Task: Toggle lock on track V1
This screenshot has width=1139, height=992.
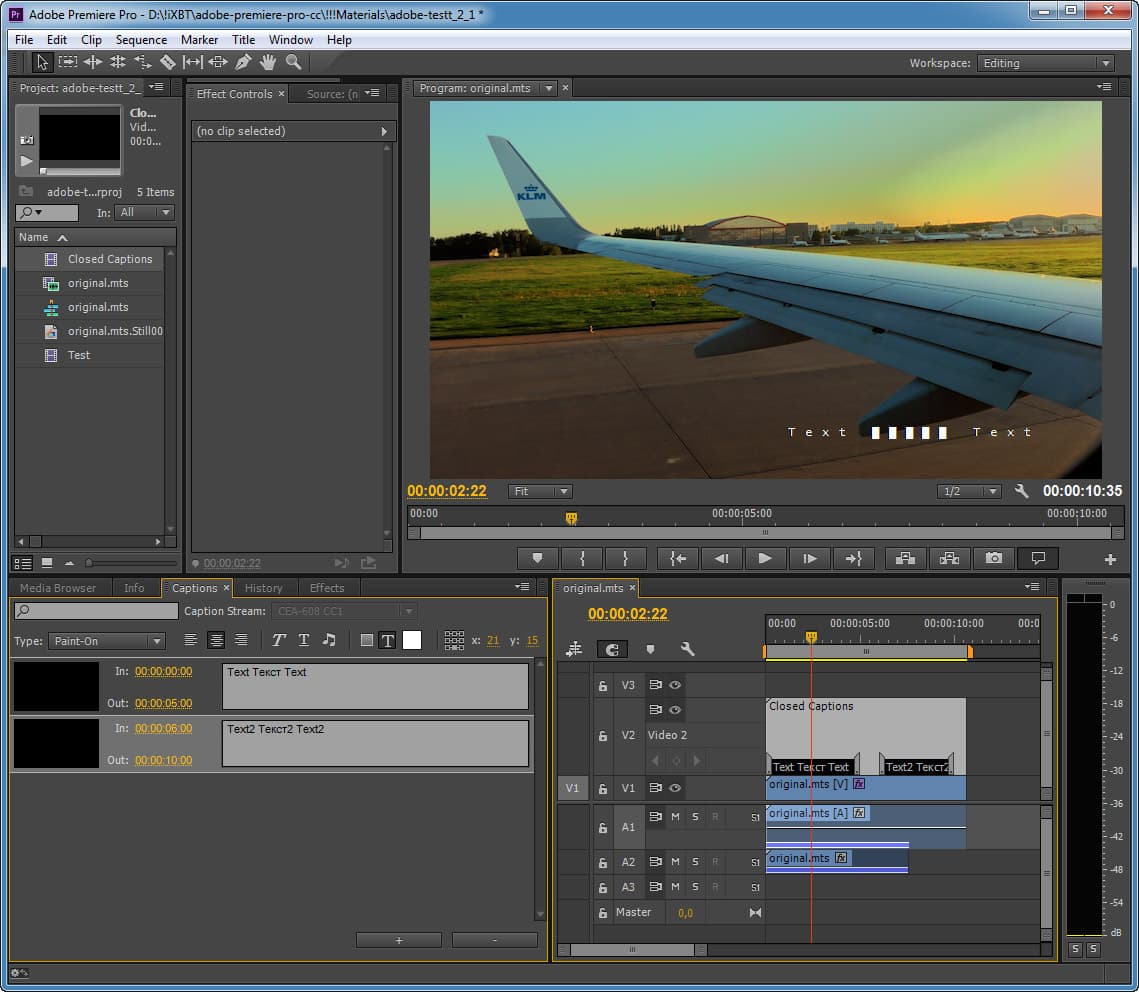Action: tap(602, 788)
